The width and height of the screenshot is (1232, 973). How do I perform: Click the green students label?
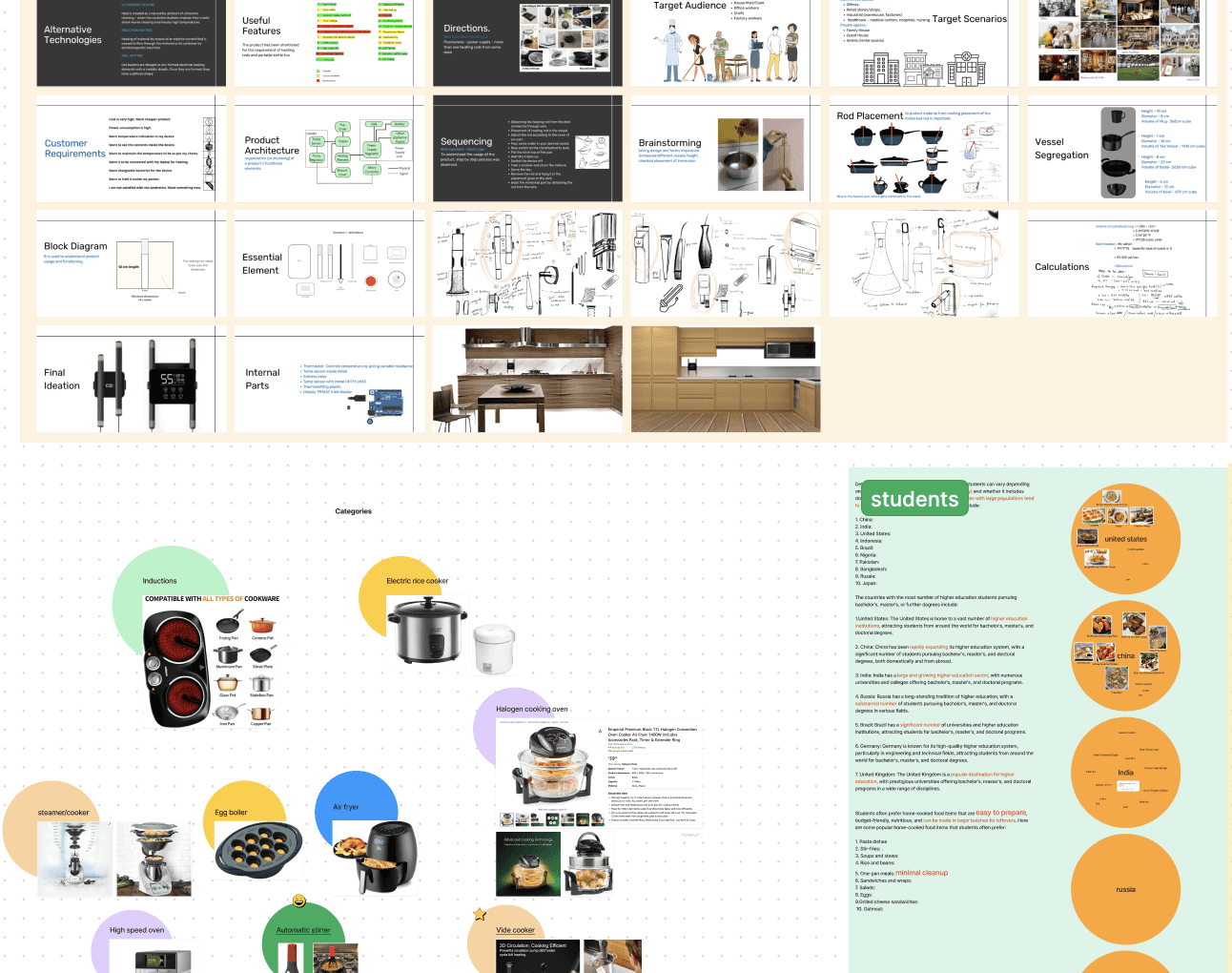pyautogui.click(x=914, y=499)
